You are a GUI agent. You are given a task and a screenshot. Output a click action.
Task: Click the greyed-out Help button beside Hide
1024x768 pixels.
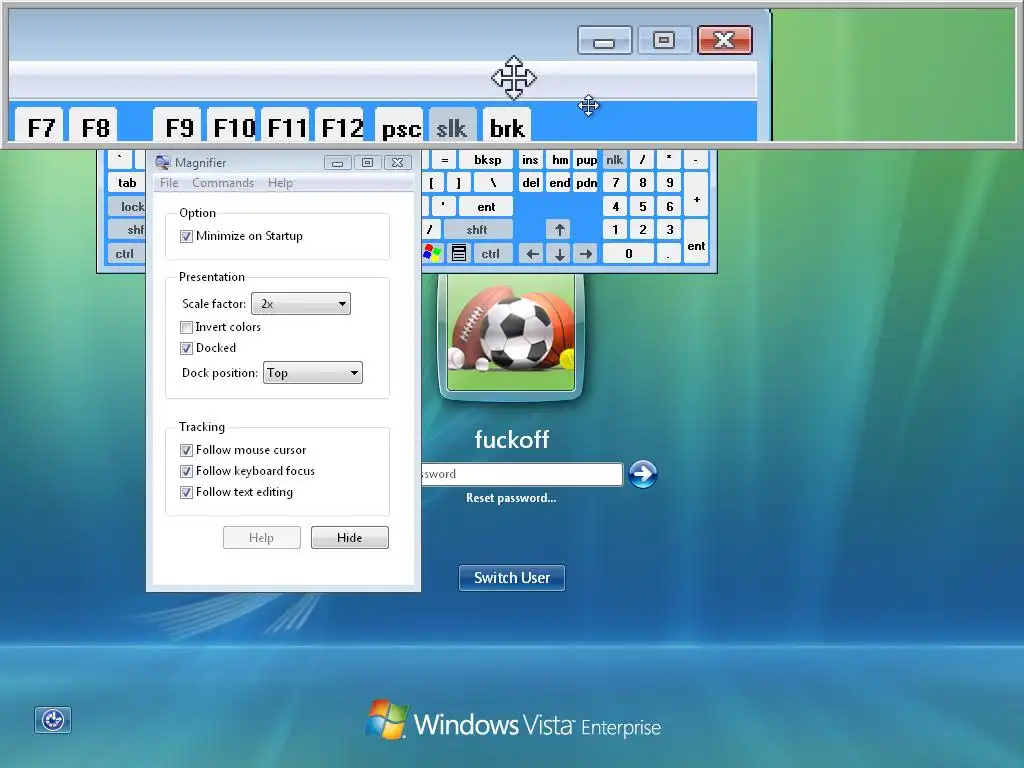(261, 537)
